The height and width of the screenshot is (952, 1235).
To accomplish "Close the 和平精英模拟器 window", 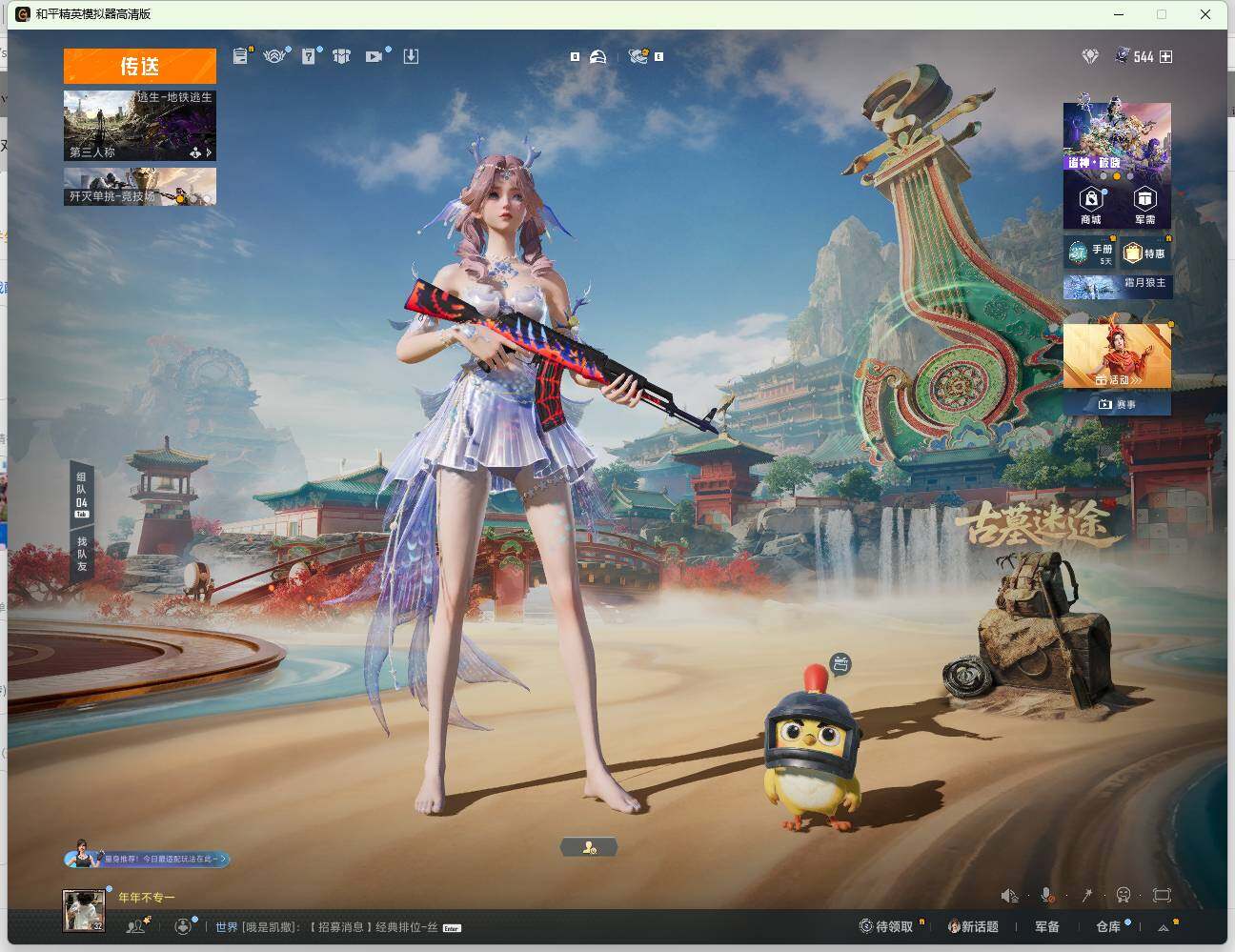I will click(x=1205, y=14).
